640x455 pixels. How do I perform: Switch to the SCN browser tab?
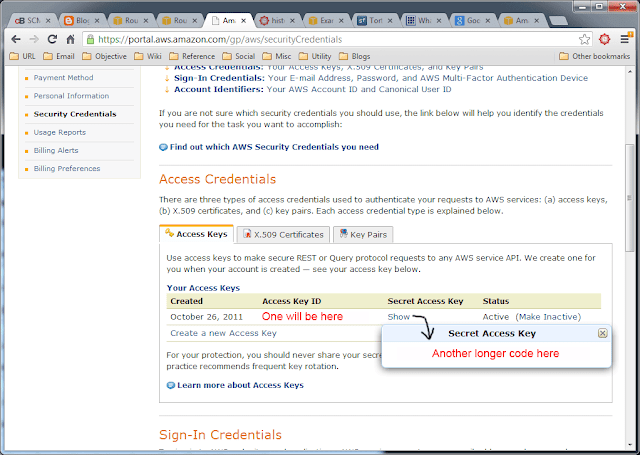point(31,20)
